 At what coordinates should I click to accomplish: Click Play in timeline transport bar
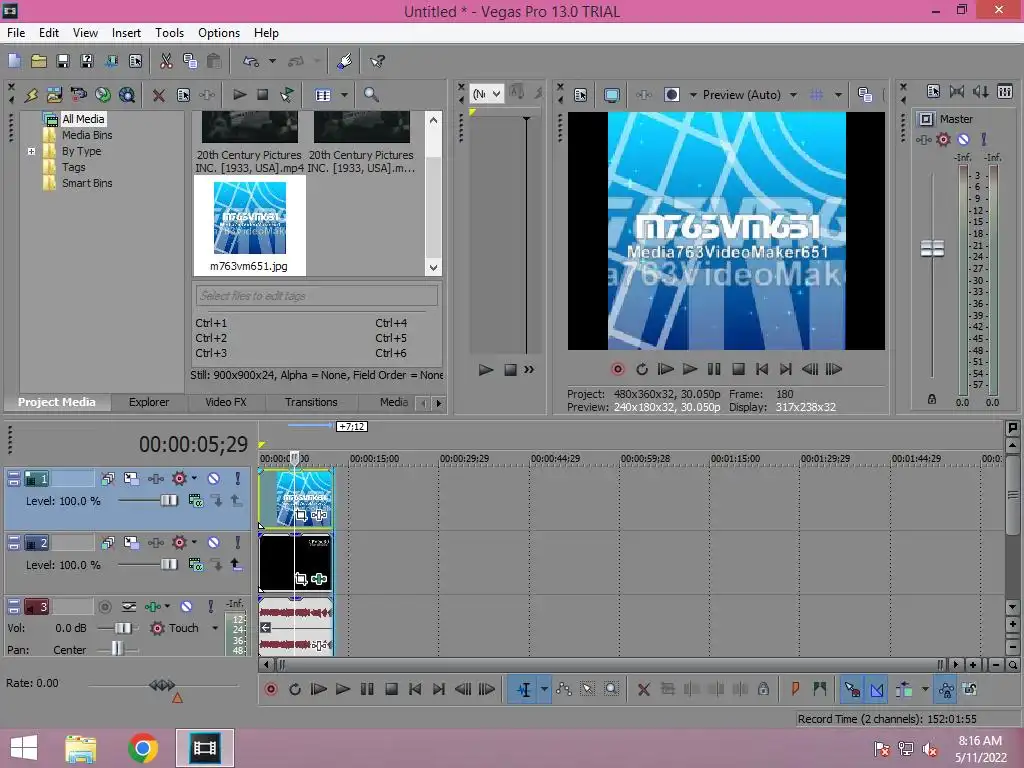(x=342, y=690)
